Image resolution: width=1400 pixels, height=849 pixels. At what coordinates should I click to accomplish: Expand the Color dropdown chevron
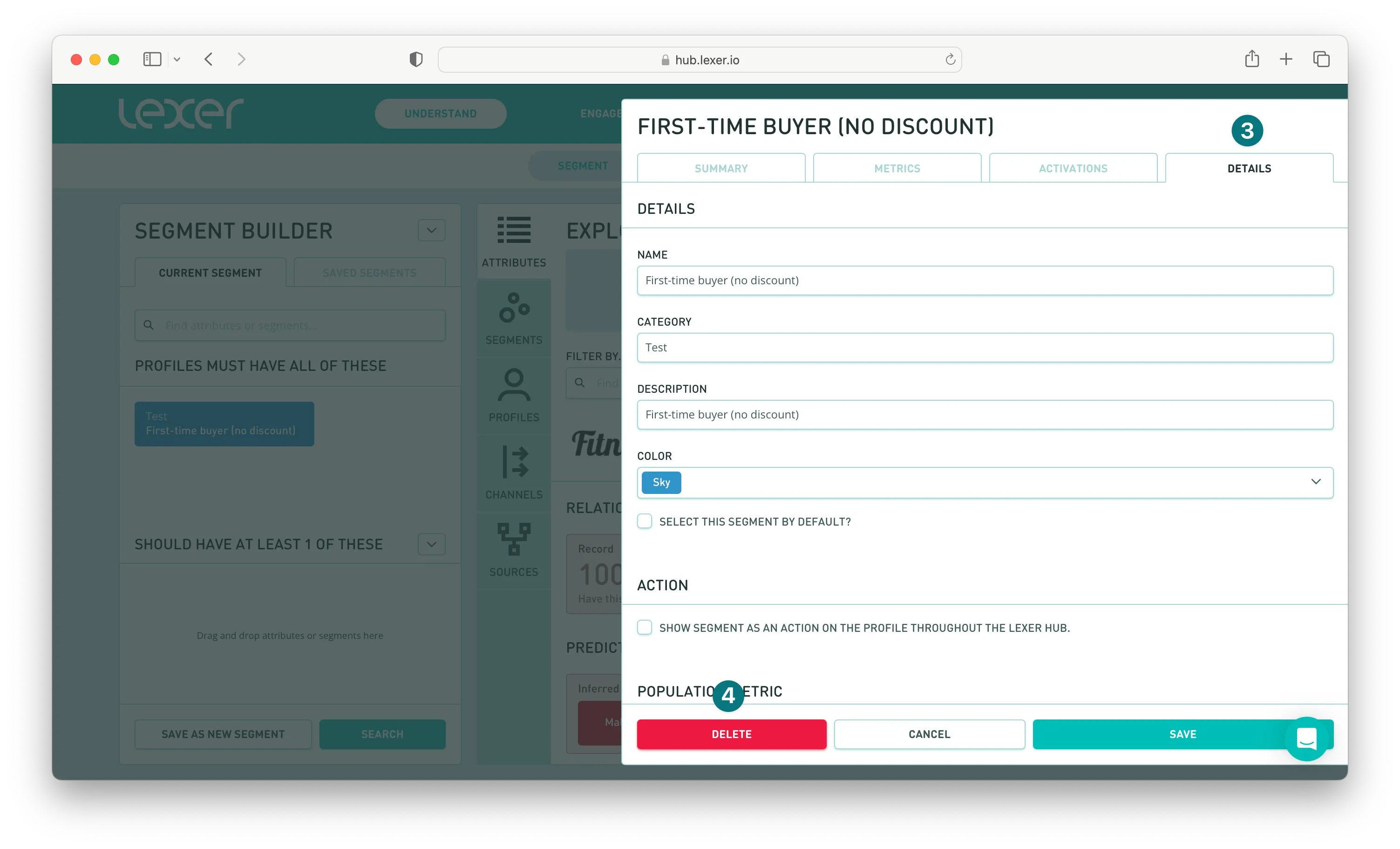pos(1315,482)
